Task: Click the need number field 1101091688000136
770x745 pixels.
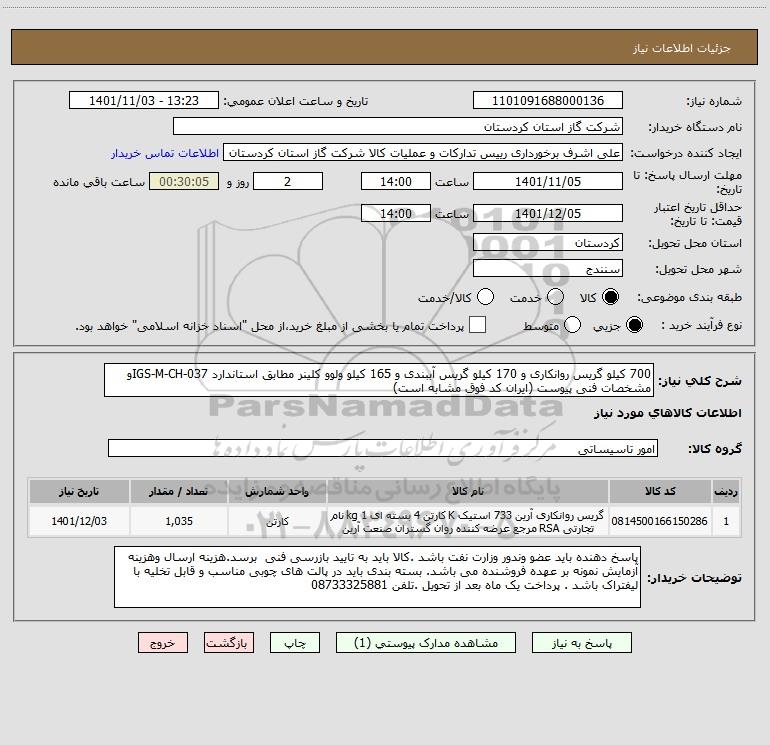Action: (548, 101)
